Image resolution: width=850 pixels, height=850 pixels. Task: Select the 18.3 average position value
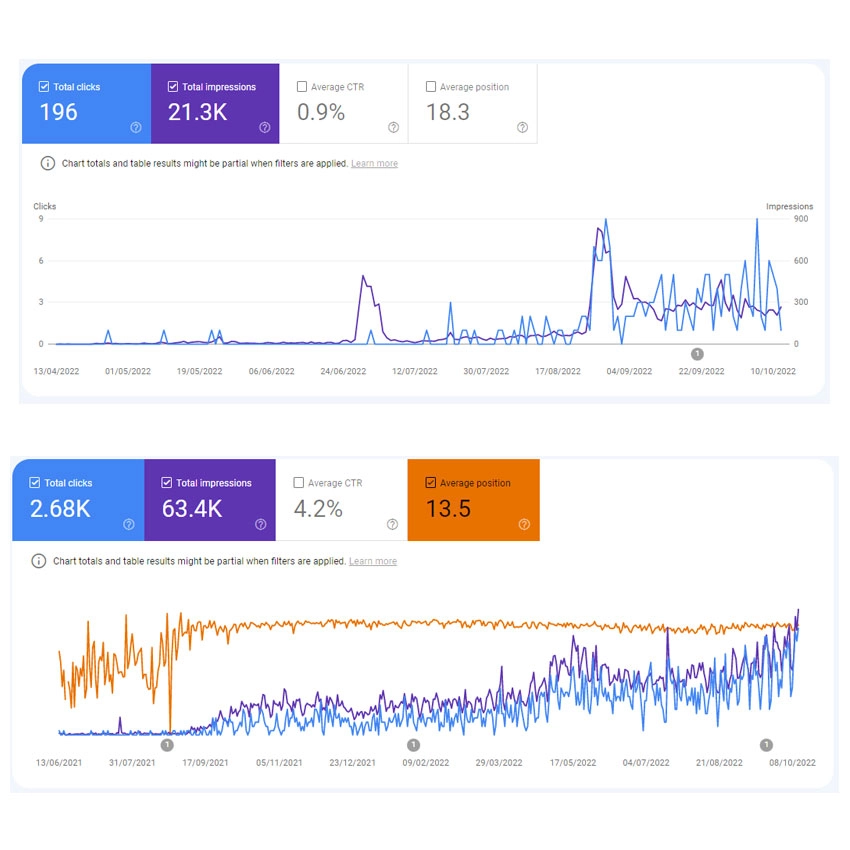448,112
